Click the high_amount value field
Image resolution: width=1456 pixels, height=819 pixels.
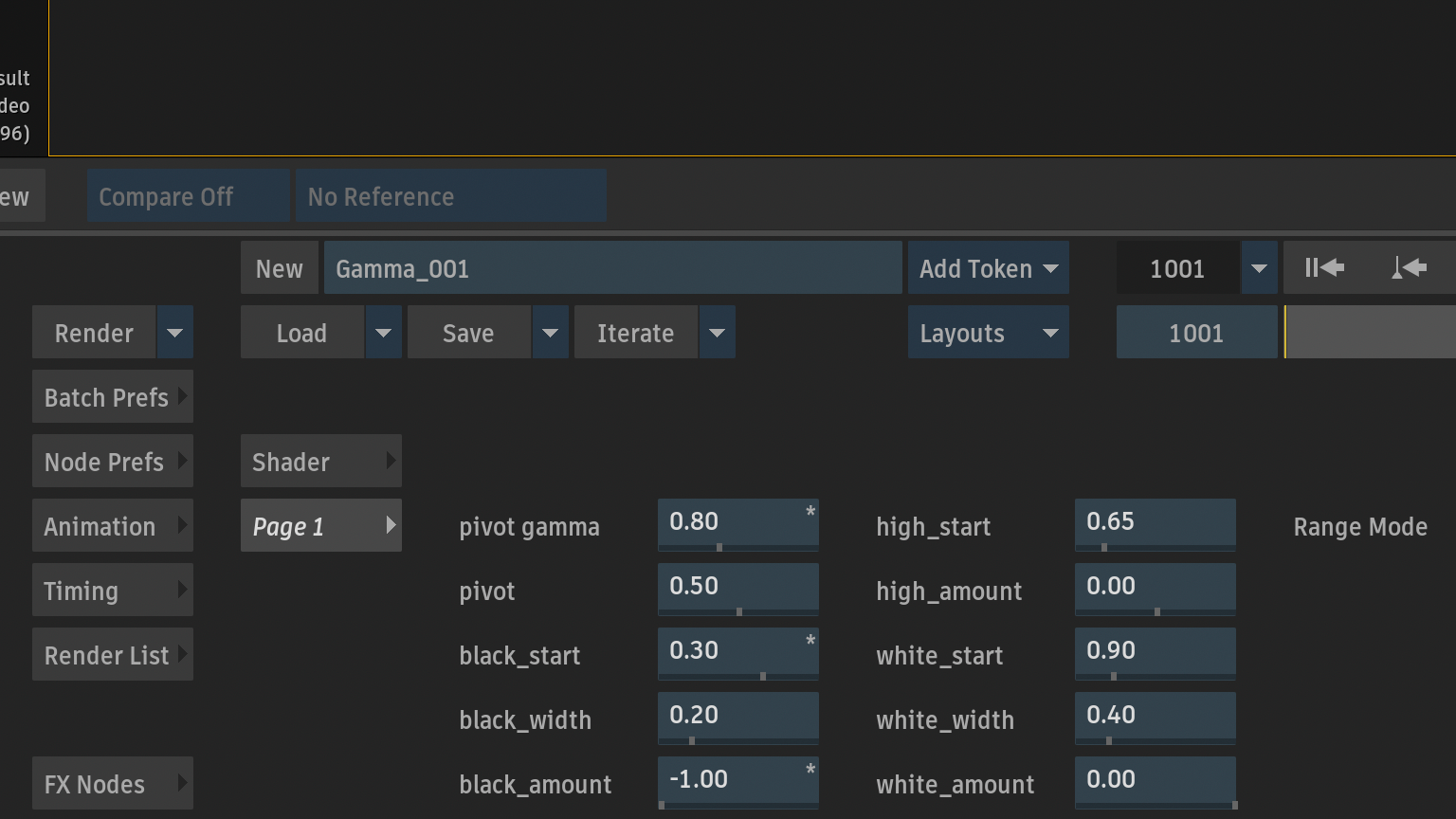pyautogui.click(x=1156, y=589)
